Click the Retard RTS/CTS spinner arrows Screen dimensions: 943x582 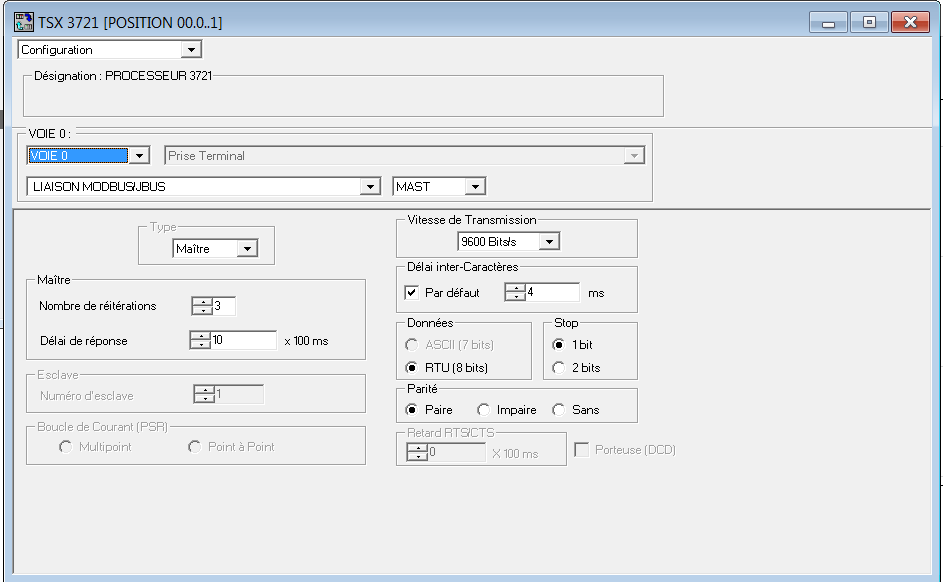(417, 452)
